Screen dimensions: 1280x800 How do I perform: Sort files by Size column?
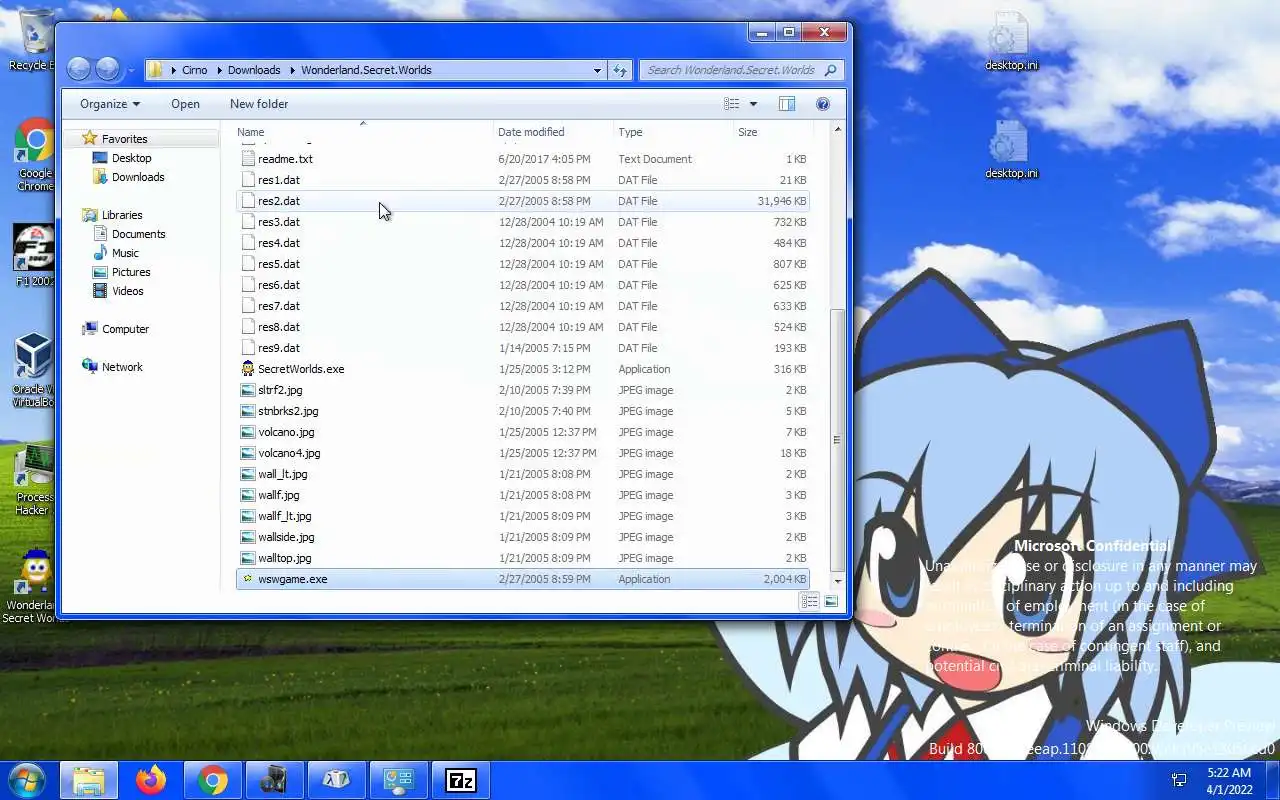point(772,132)
